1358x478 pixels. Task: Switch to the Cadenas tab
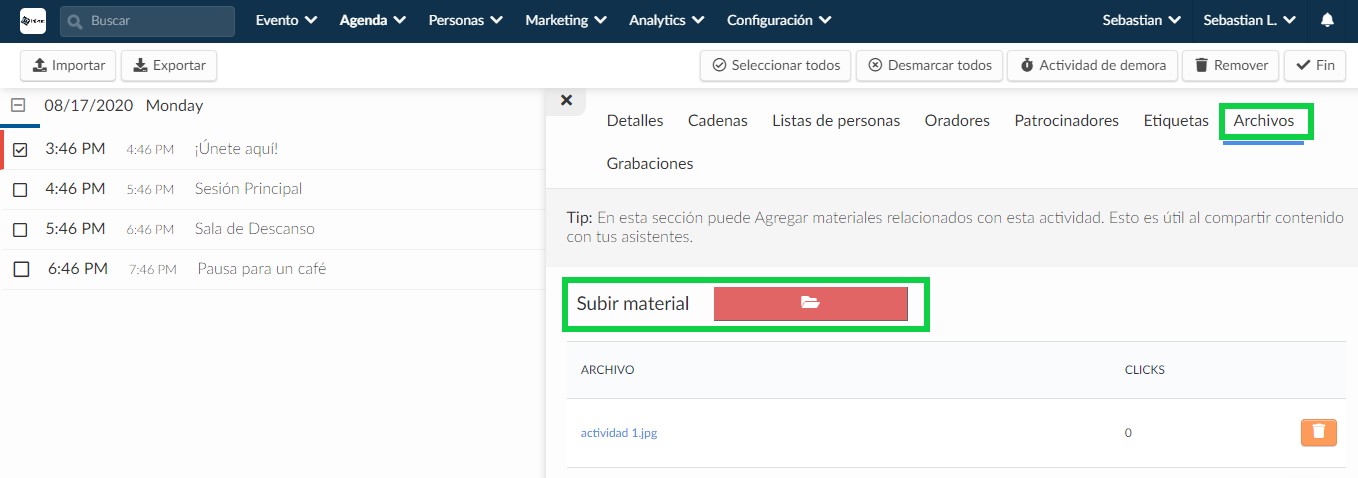point(718,120)
